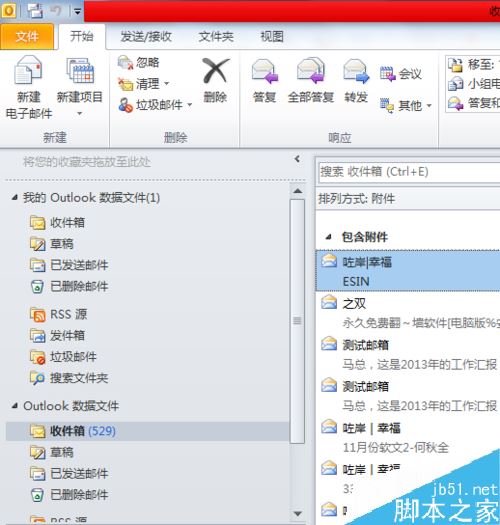500x525 pixels.
Task: Switch to the 视图 (View) tab
Action: 272,36
